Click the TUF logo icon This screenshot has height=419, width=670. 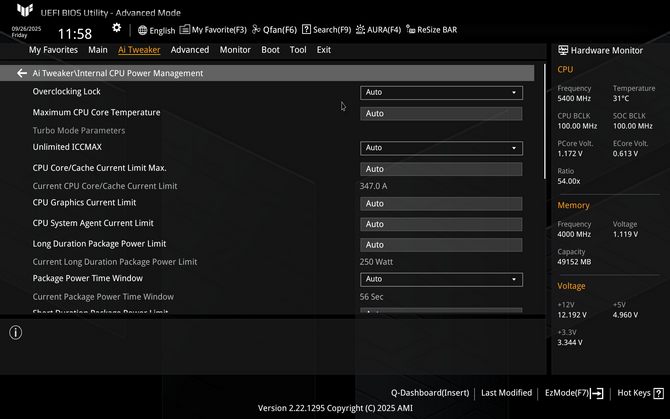pos(25,10)
